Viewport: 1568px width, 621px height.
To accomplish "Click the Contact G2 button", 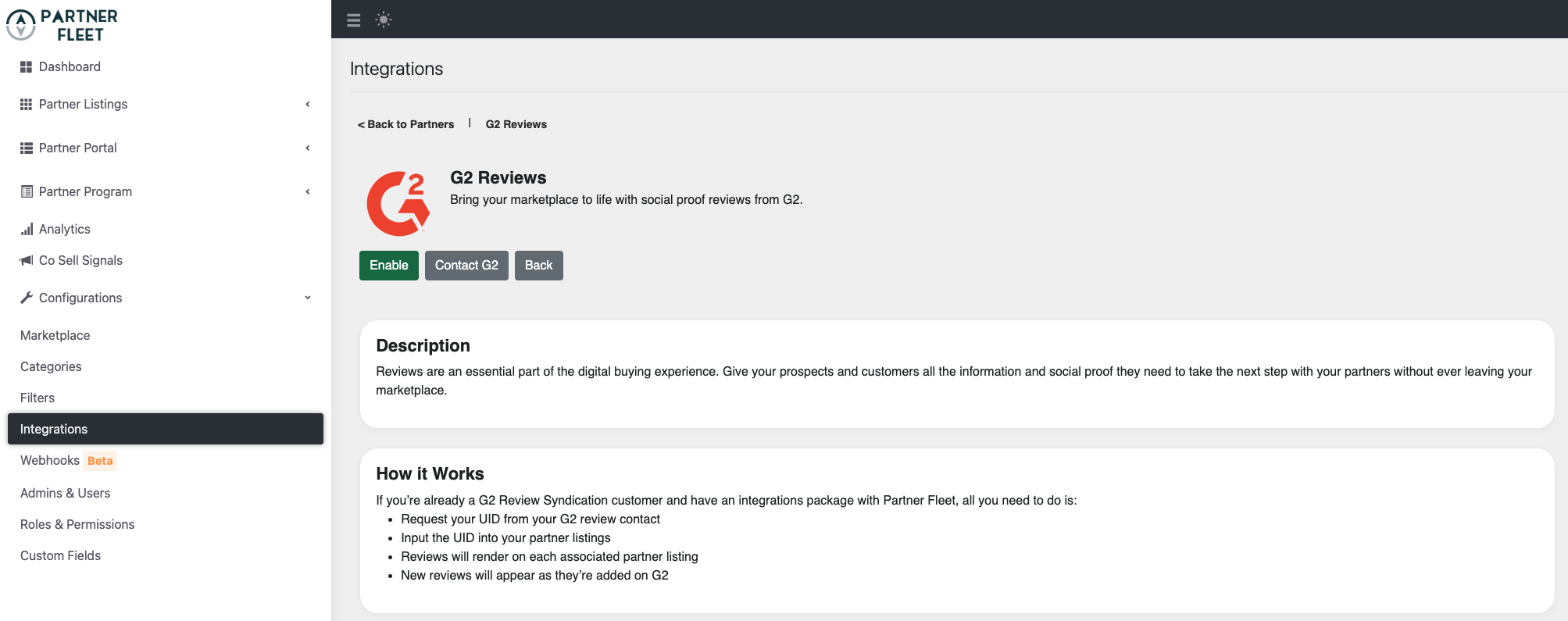I will coord(466,266).
